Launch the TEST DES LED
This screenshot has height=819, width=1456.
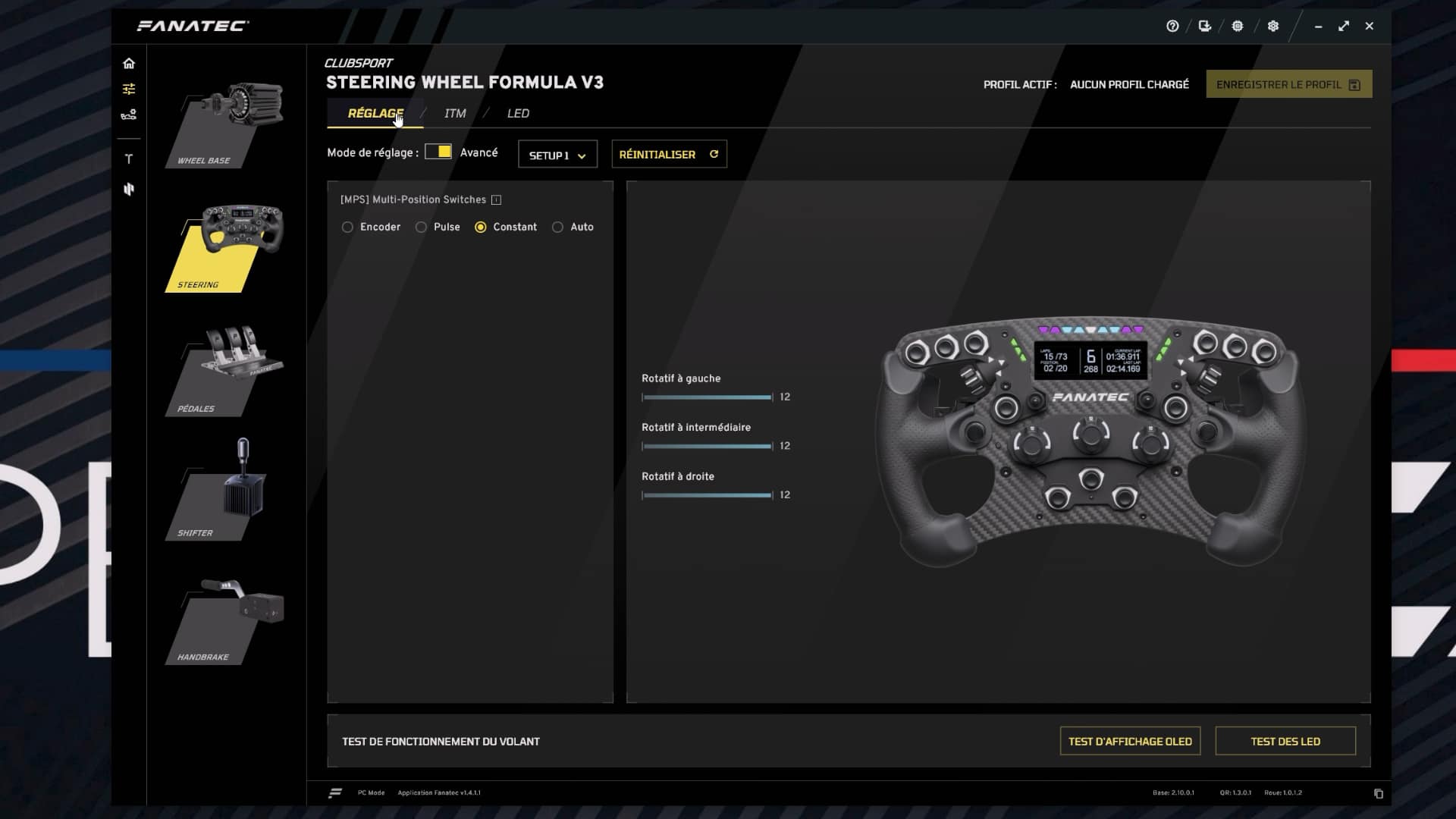click(1285, 741)
